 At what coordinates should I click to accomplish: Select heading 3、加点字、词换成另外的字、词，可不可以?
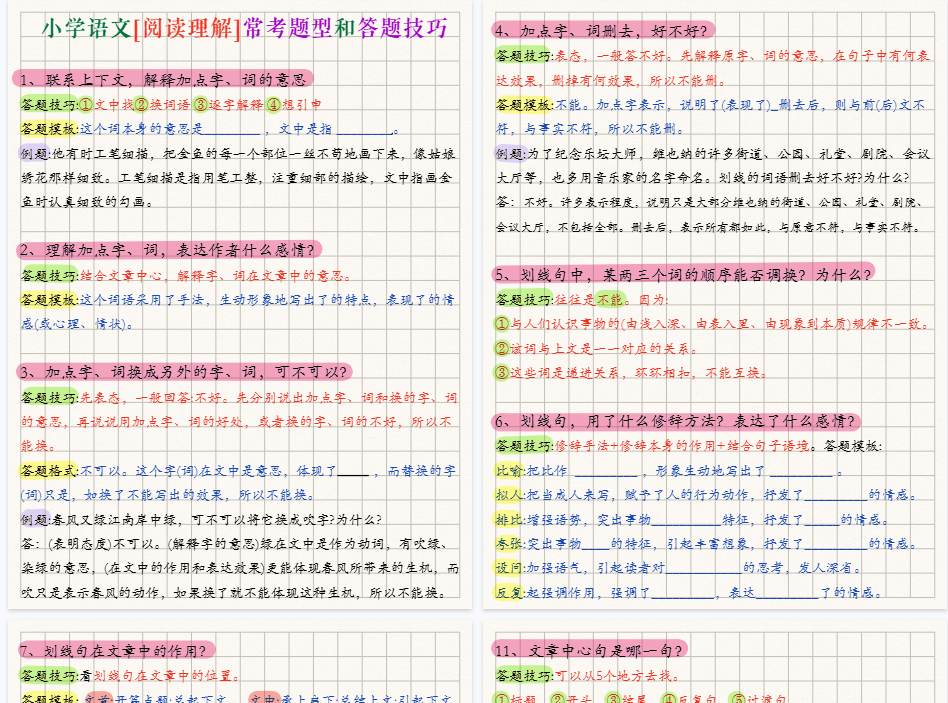point(184,371)
